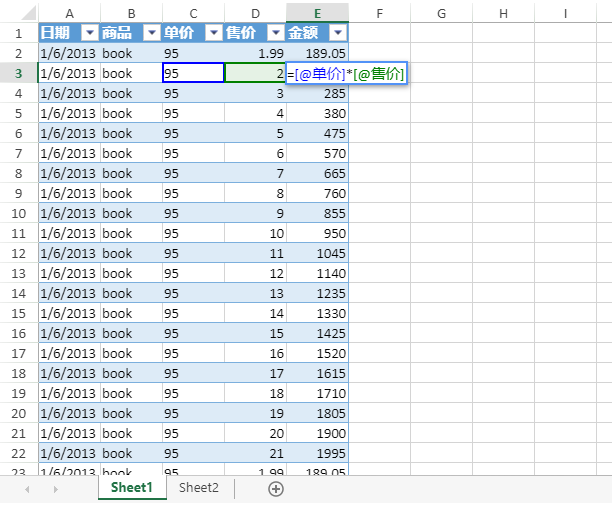Click the 单价 cell 95 in row 20
This screenshot has height=531, width=612.
click(x=194, y=413)
